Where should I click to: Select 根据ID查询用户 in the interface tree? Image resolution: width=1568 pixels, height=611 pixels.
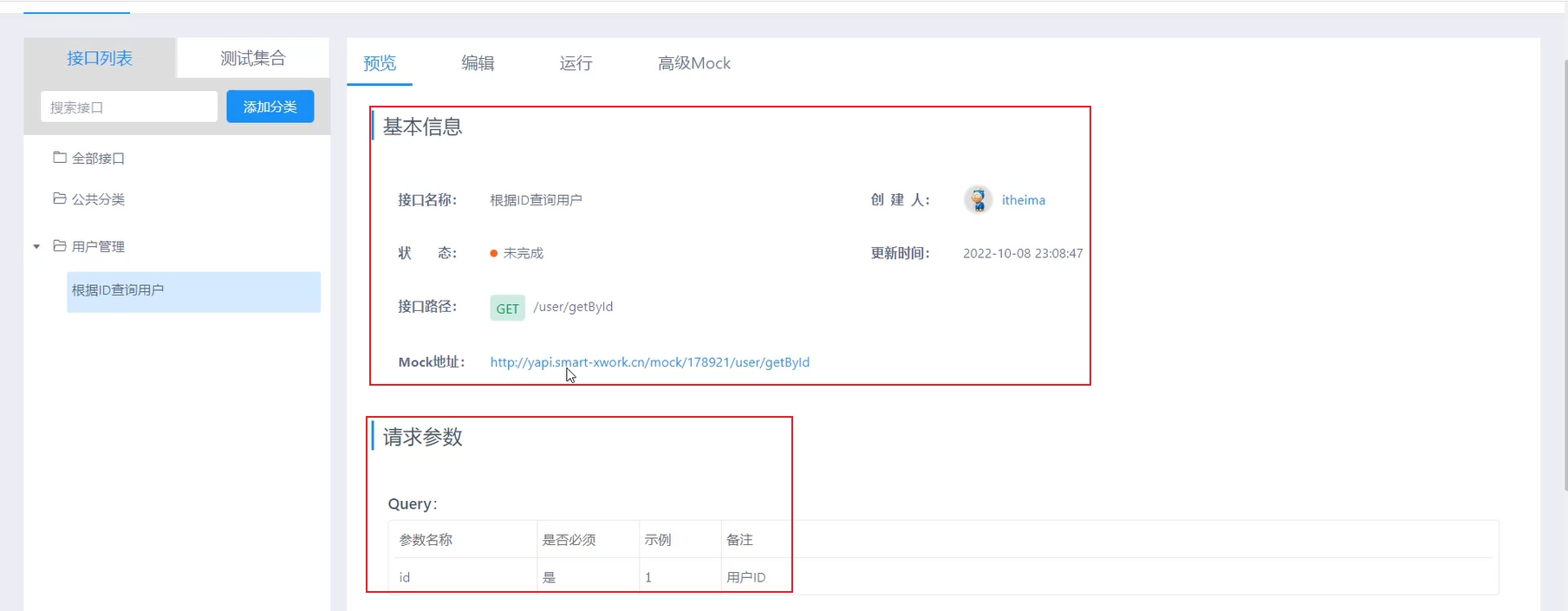[x=193, y=291]
